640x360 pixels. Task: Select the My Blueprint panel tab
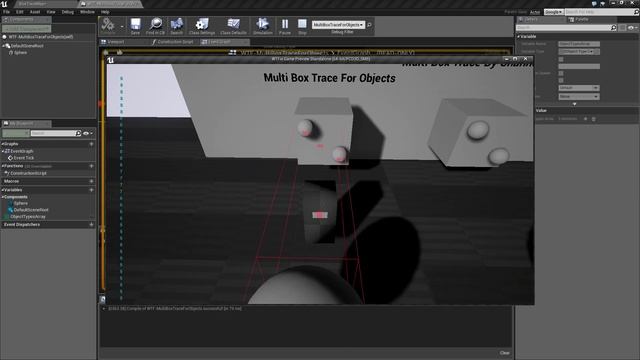[x=27, y=123]
